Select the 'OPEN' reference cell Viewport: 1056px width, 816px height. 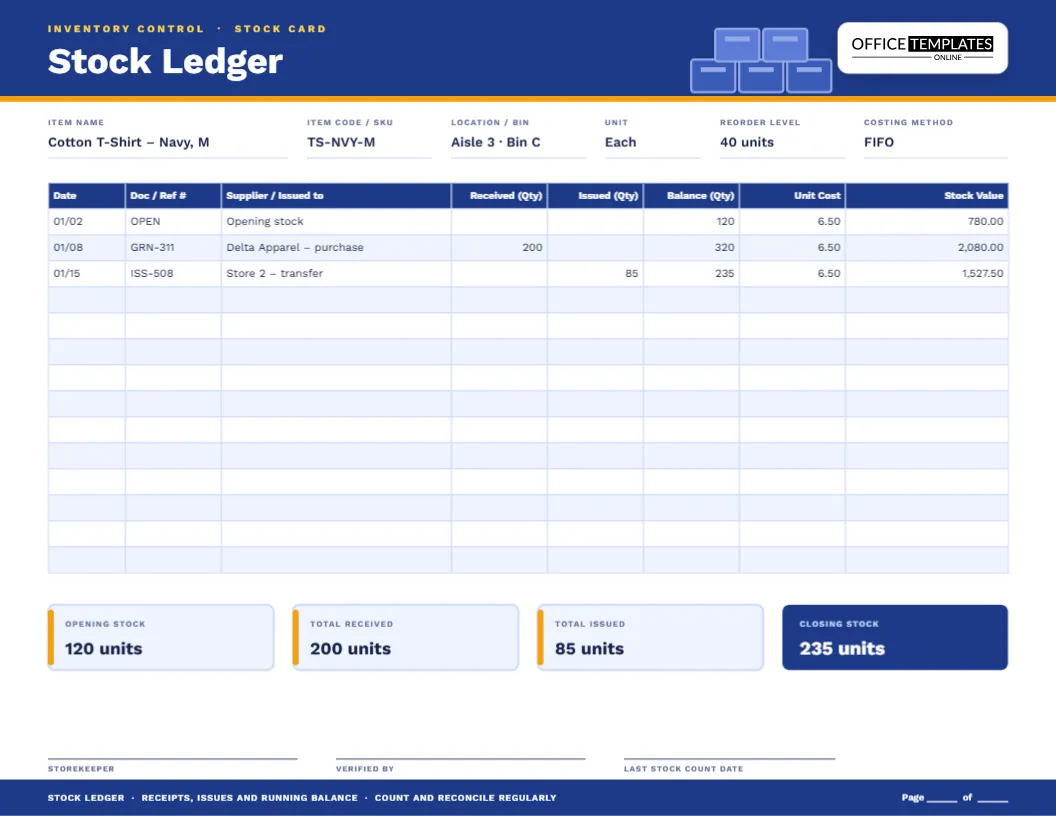point(173,222)
